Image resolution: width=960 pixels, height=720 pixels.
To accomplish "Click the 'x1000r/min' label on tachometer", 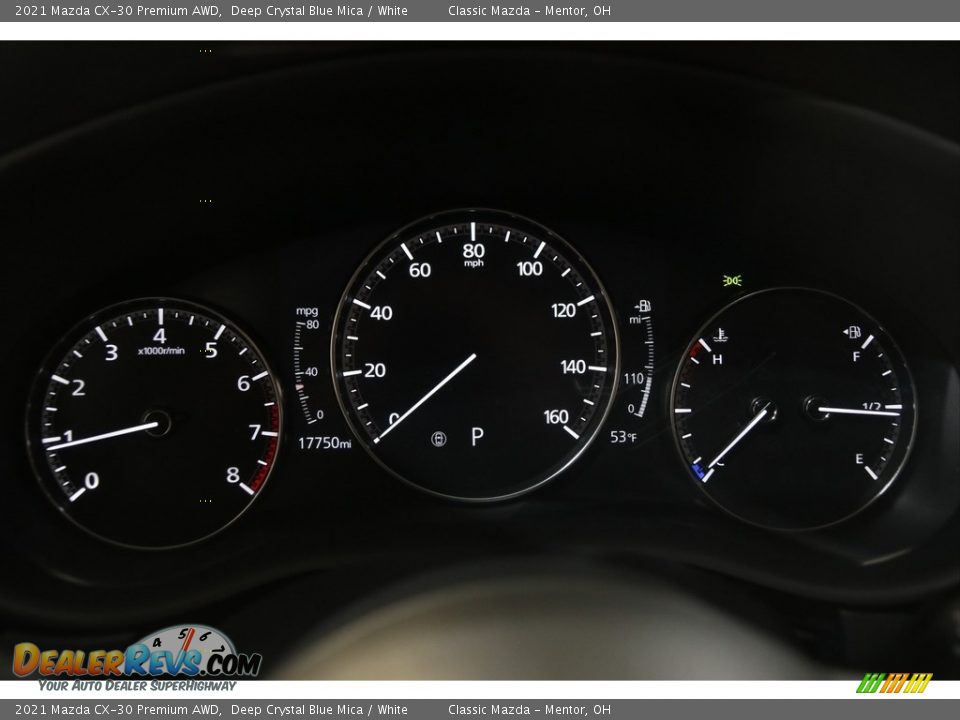I will [x=161, y=351].
